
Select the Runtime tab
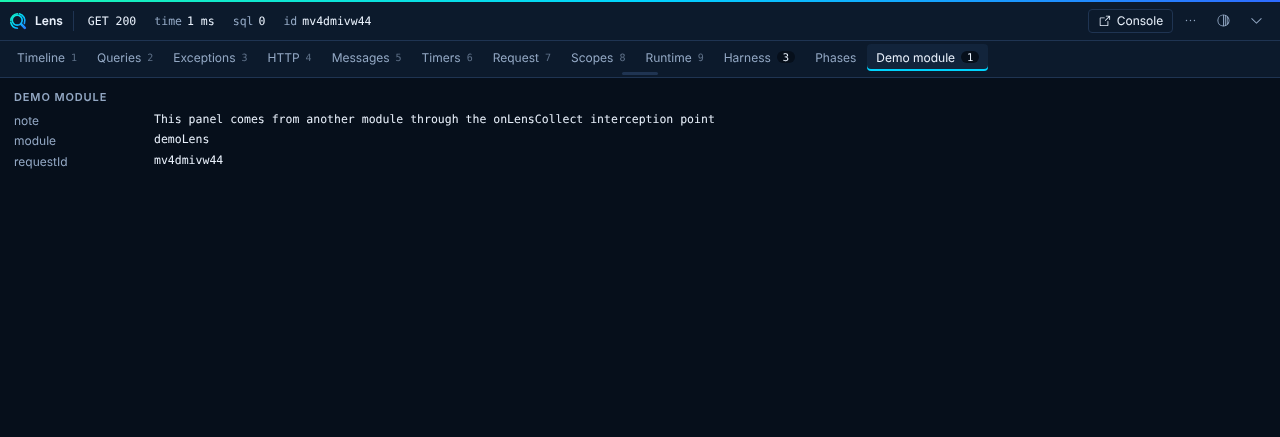[x=674, y=58]
